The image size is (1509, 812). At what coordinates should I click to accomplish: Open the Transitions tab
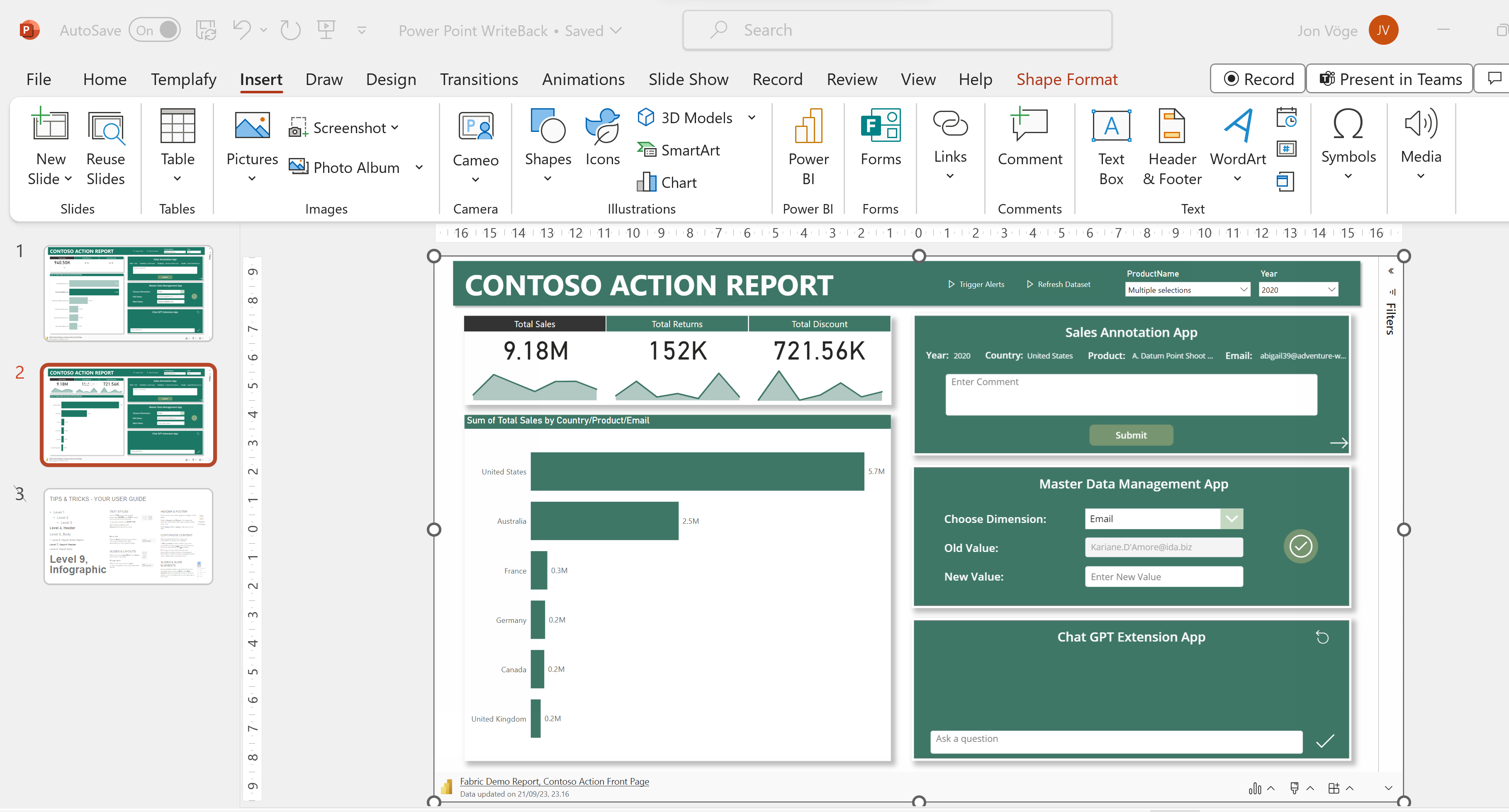479,79
